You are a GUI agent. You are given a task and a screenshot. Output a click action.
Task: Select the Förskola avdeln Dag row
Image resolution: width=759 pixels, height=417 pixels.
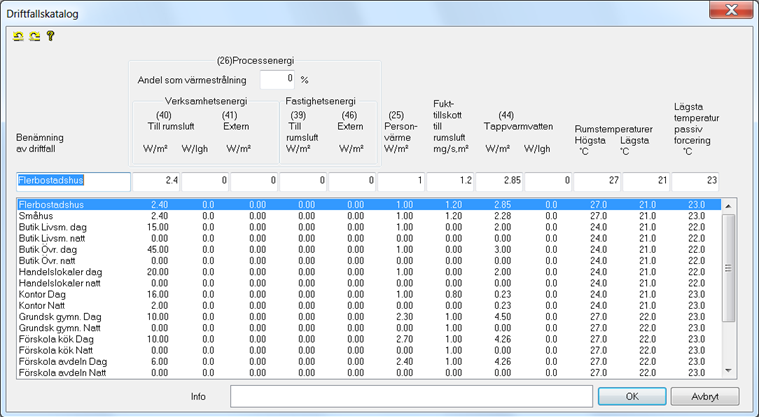369,361
